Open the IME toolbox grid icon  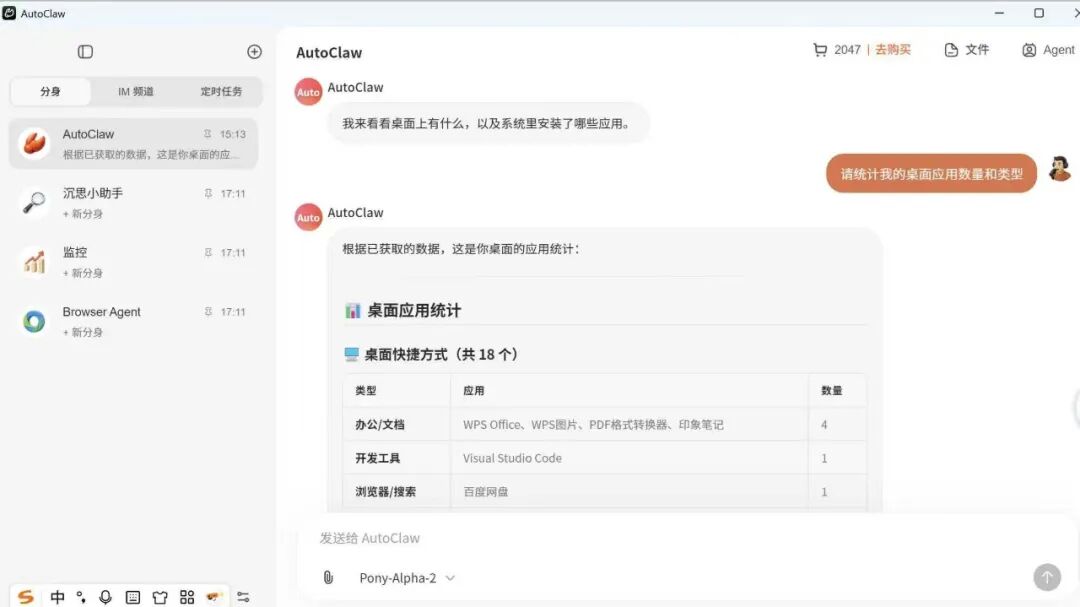coord(187,597)
